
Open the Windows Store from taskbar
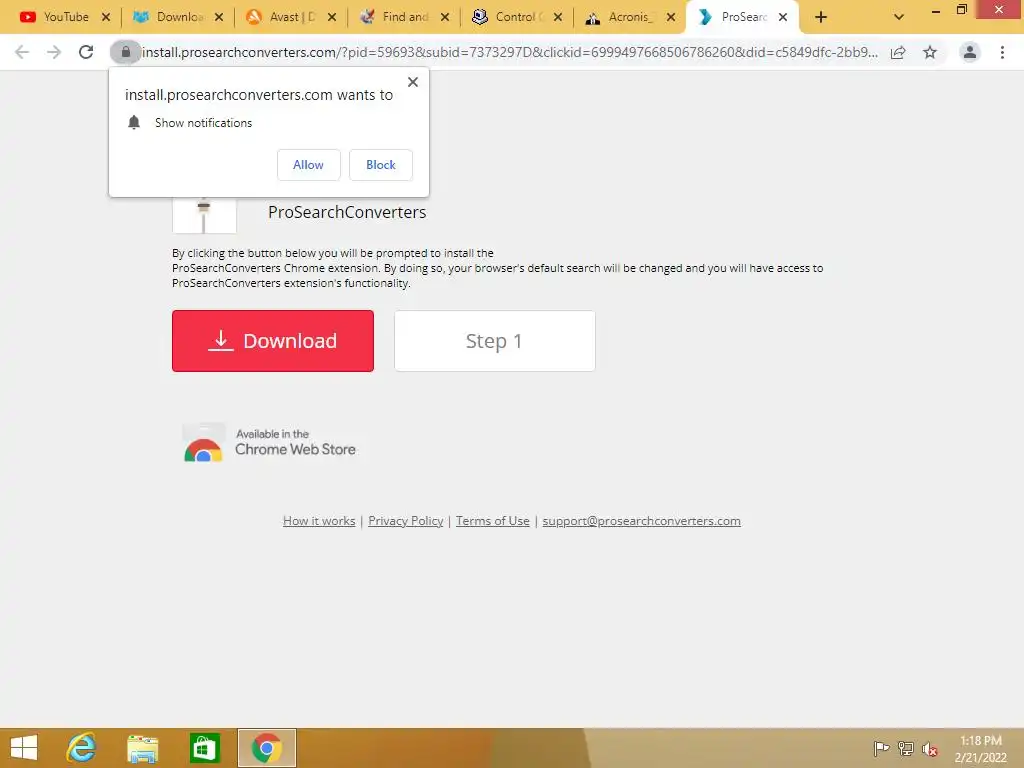tap(204, 748)
